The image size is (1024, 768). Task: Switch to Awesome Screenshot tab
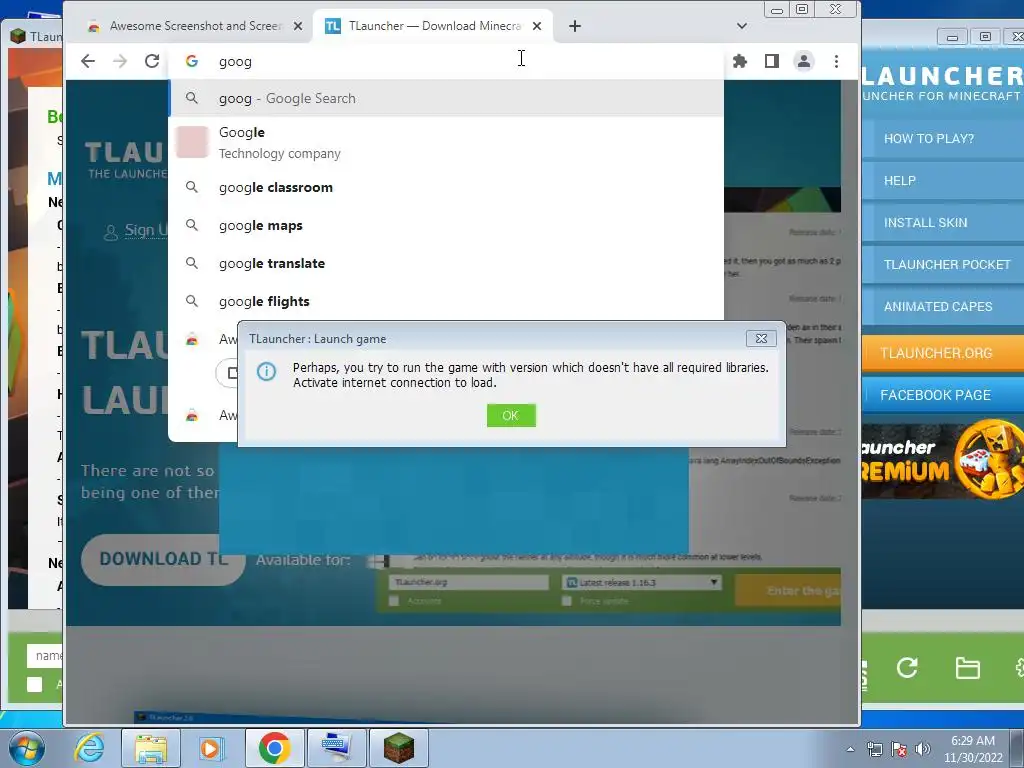click(195, 26)
